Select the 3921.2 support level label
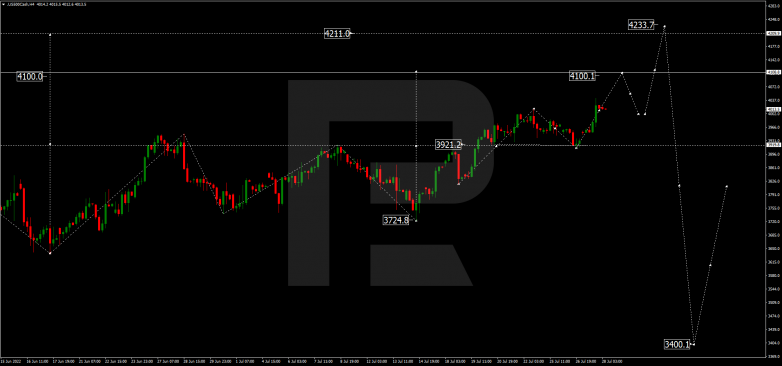The height and width of the screenshot is (366, 782). [448, 145]
